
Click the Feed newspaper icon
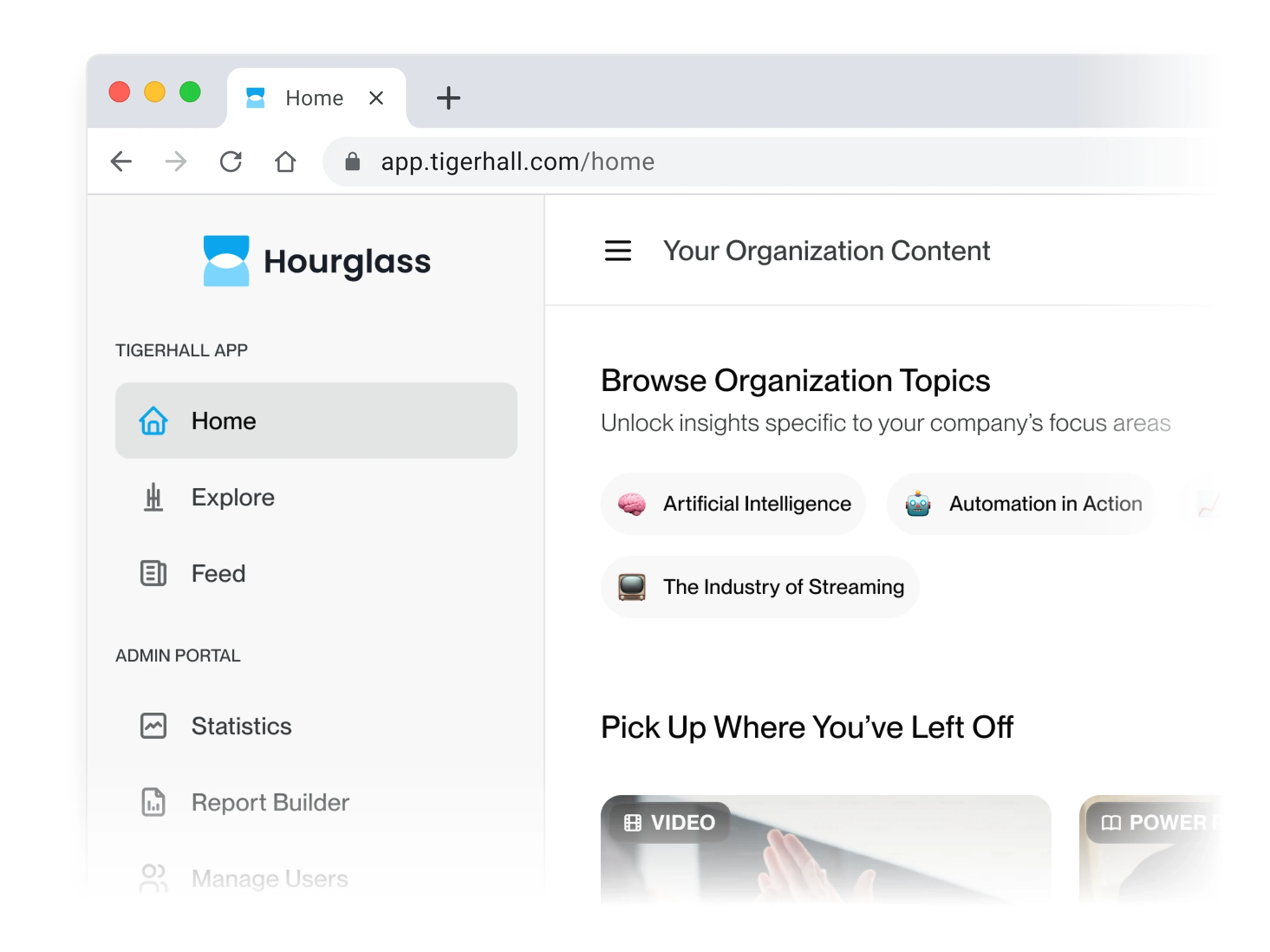tap(153, 573)
